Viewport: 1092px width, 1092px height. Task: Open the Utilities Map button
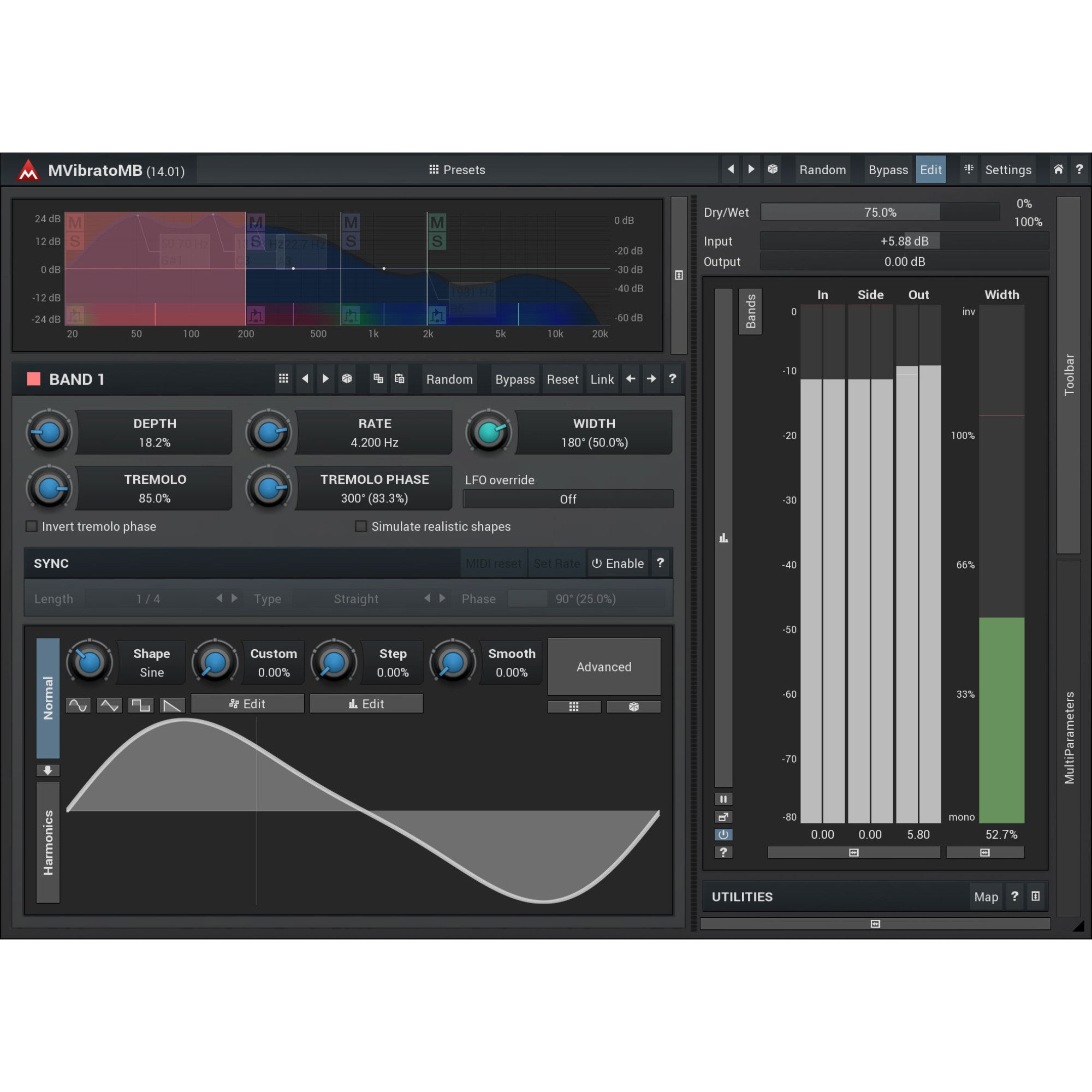(x=986, y=897)
